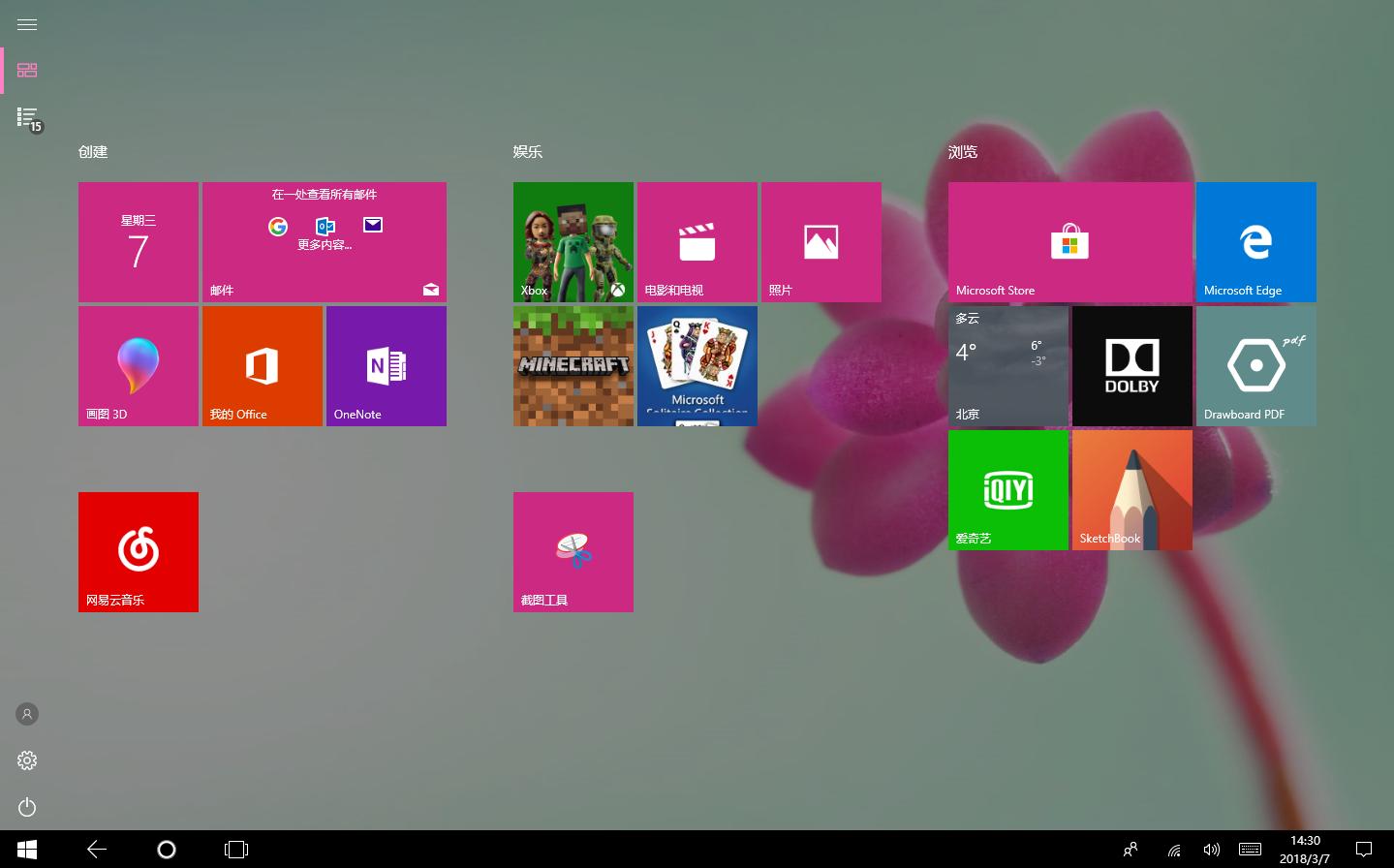Open OneNote from the 创建 group
The height and width of the screenshot is (868, 1394).
click(386, 365)
